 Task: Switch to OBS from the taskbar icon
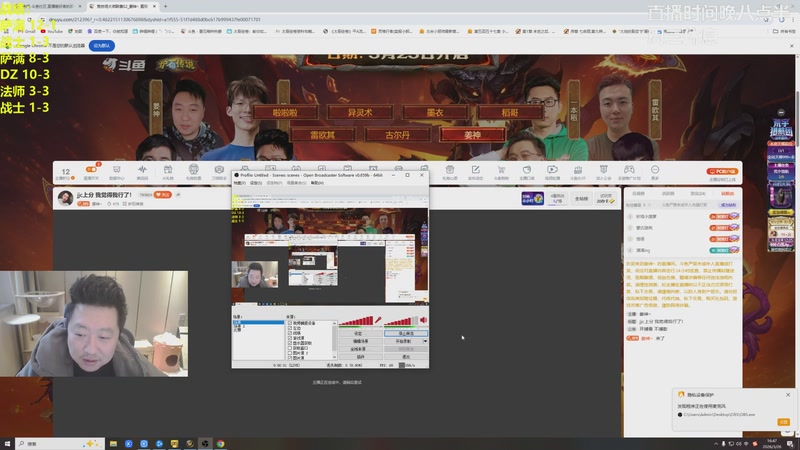click(x=205, y=444)
